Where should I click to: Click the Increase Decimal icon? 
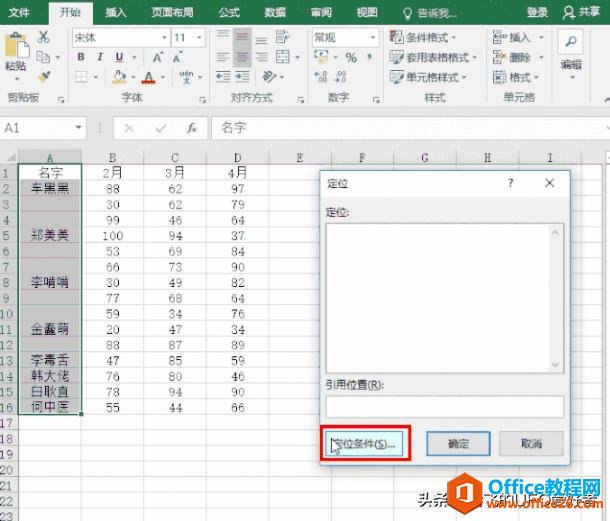[x=321, y=77]
